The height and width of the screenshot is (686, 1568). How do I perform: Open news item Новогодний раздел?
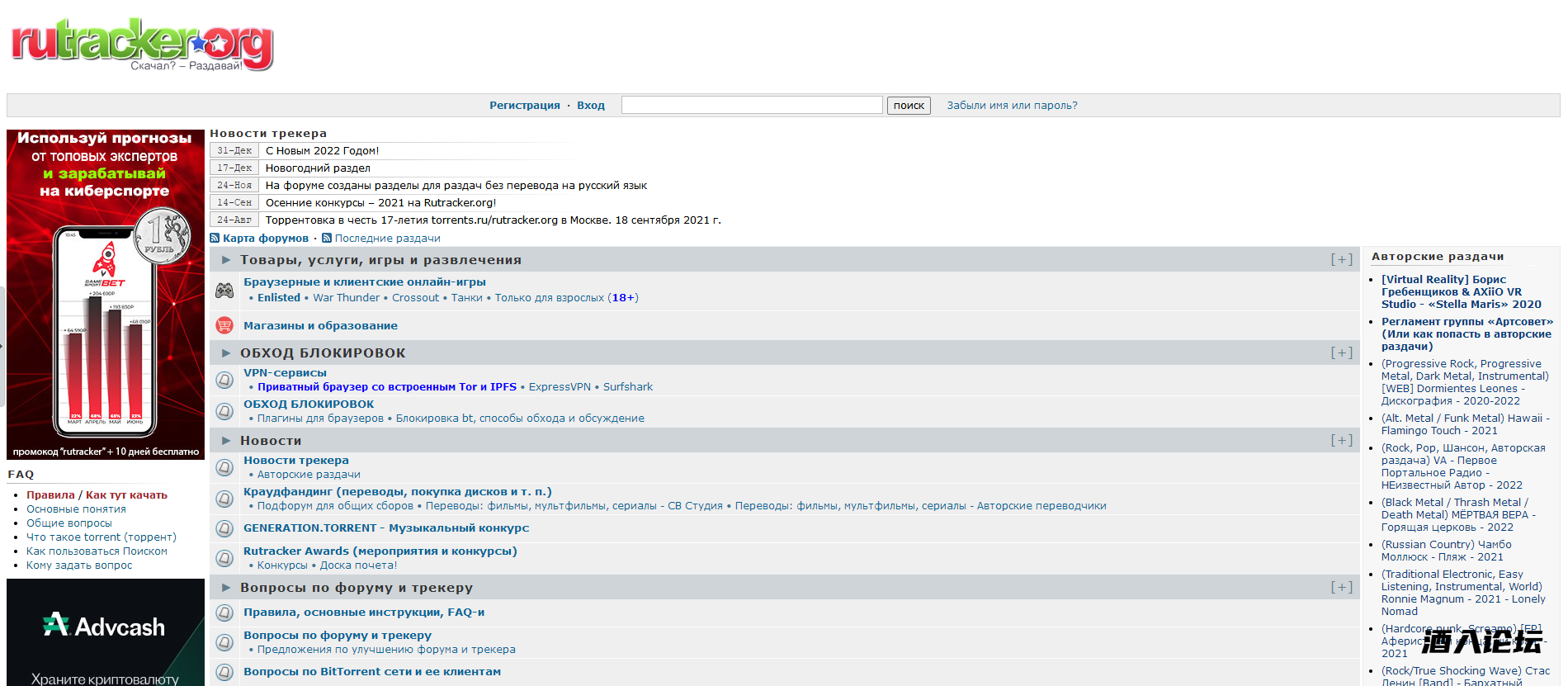point(318,168)
